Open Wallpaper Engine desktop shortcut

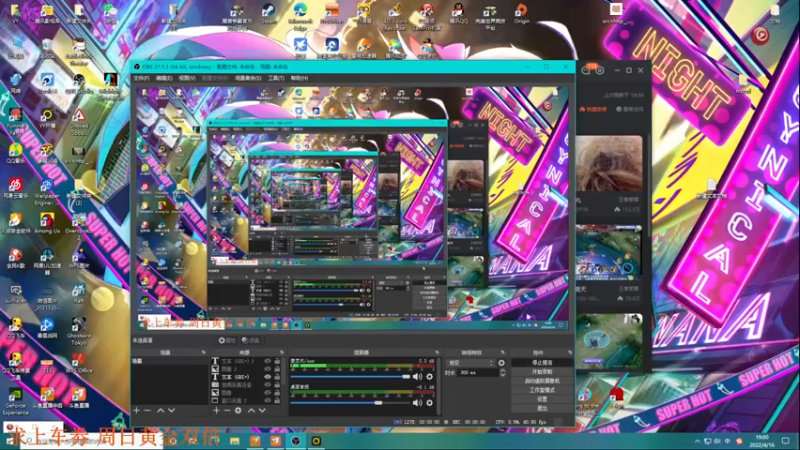click(47, 191)
